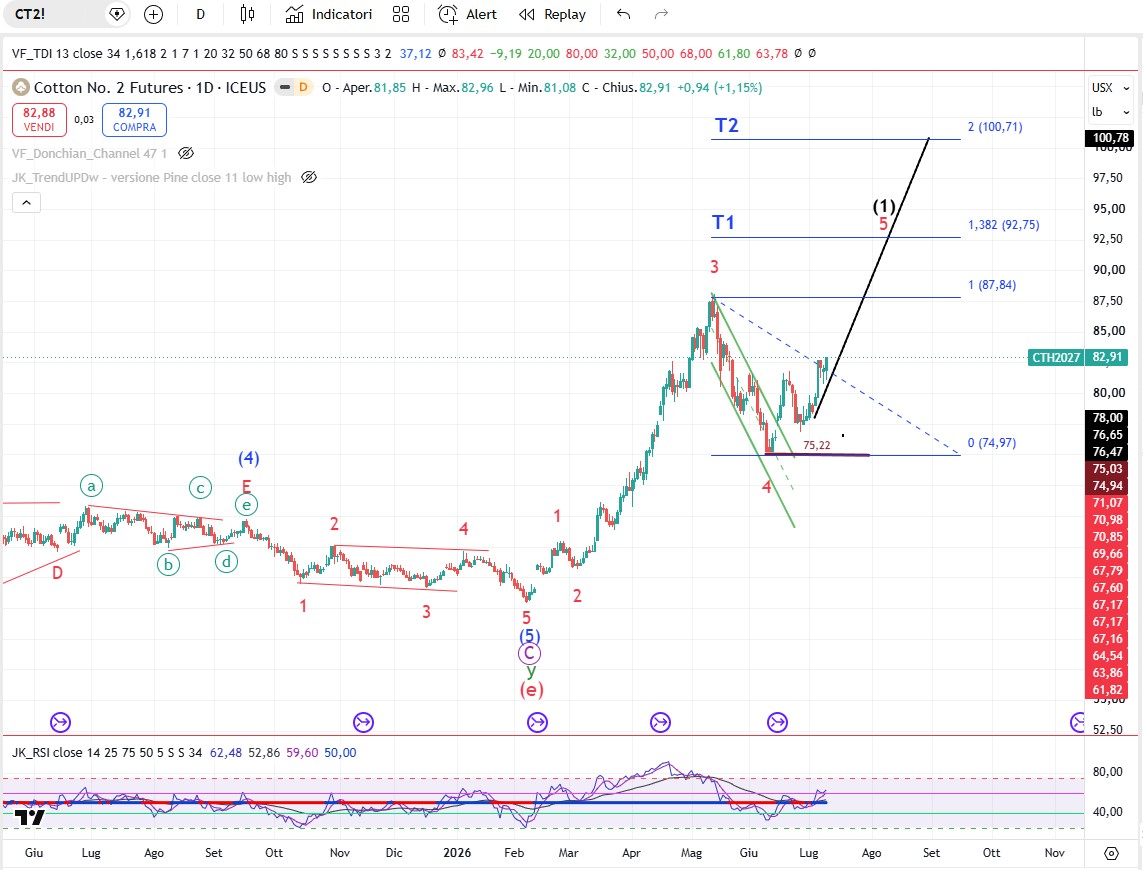Image resolution: width=1143 pixels, height=870 pixels.
Task: Select the circled a wave label
Action: tap(91, 486)
